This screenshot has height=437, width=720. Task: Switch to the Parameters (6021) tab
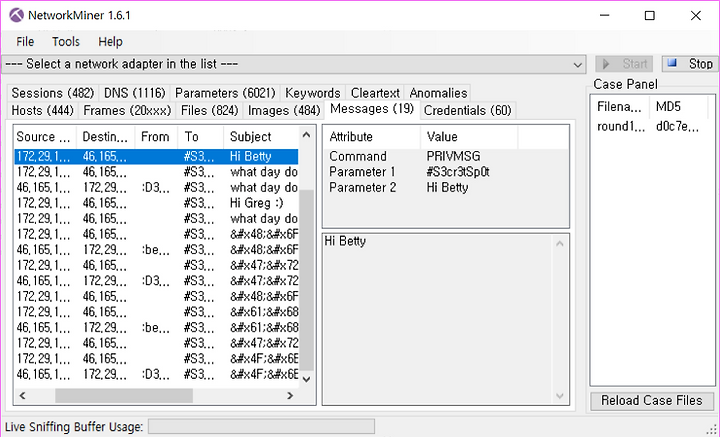coord(225,93)
